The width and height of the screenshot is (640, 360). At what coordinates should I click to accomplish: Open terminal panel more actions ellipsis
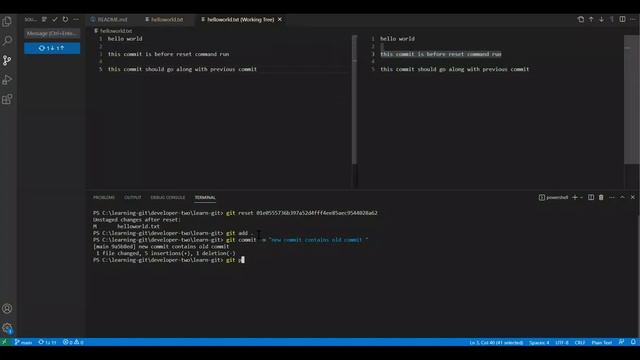pyautogui.click(x=612, y=198)
